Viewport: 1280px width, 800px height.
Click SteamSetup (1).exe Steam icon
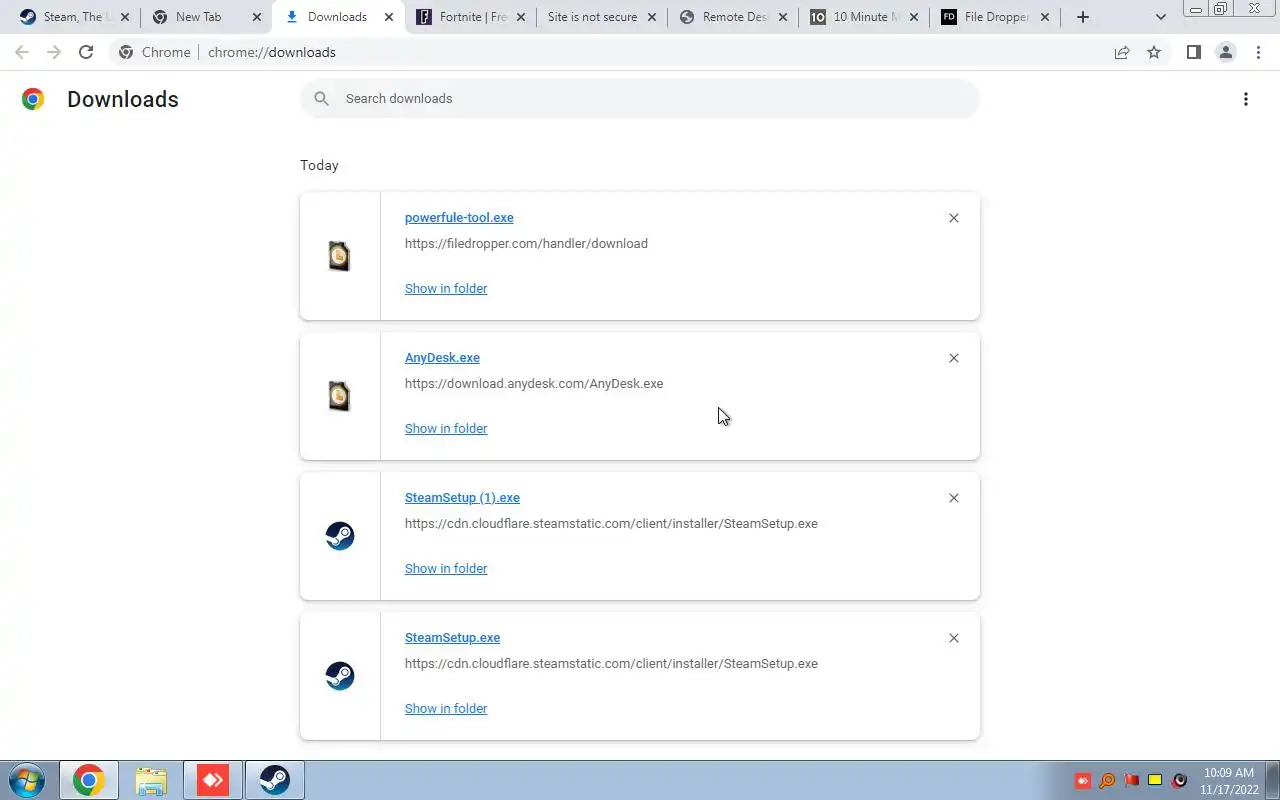point(340,536)
